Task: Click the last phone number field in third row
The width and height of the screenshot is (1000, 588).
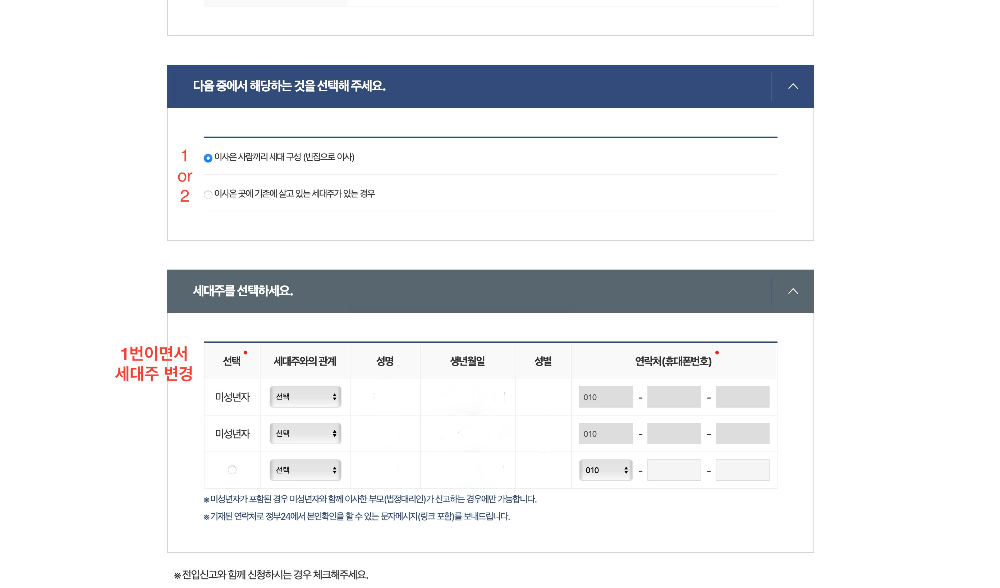Action: pos(742,470)
